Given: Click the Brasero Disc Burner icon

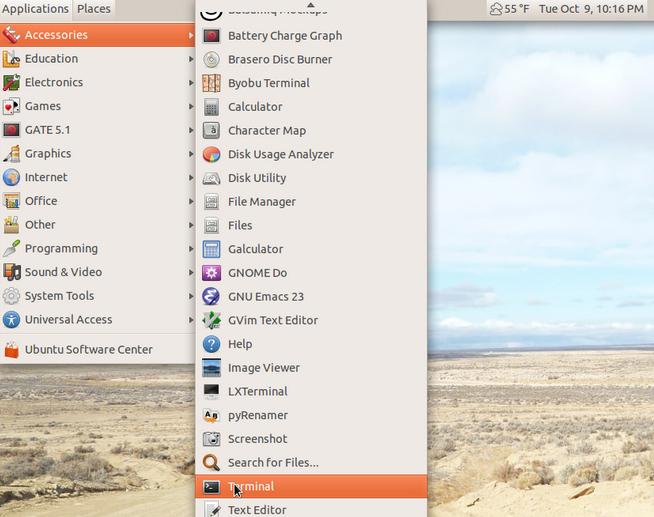Looking at the screenshot, I should 211,59.
